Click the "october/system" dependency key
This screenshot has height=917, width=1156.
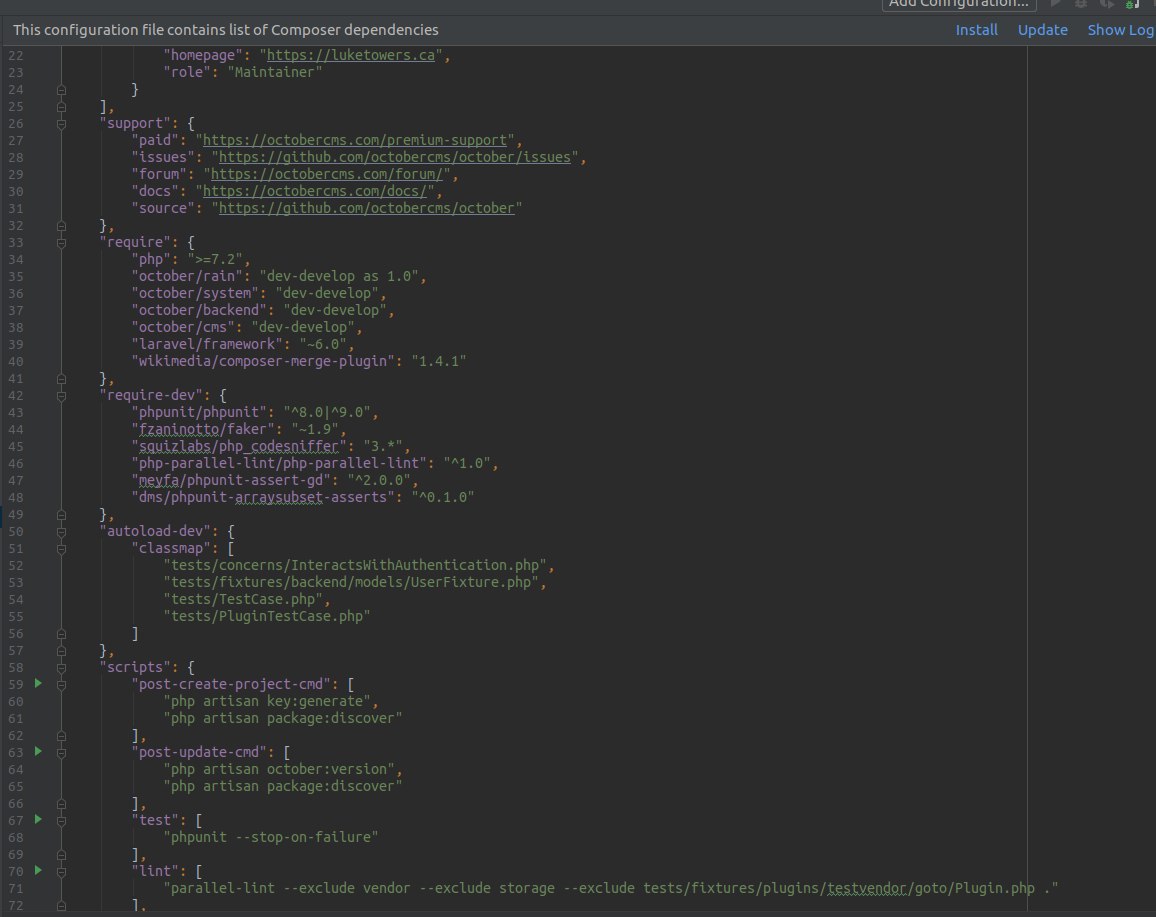point(195,293)
